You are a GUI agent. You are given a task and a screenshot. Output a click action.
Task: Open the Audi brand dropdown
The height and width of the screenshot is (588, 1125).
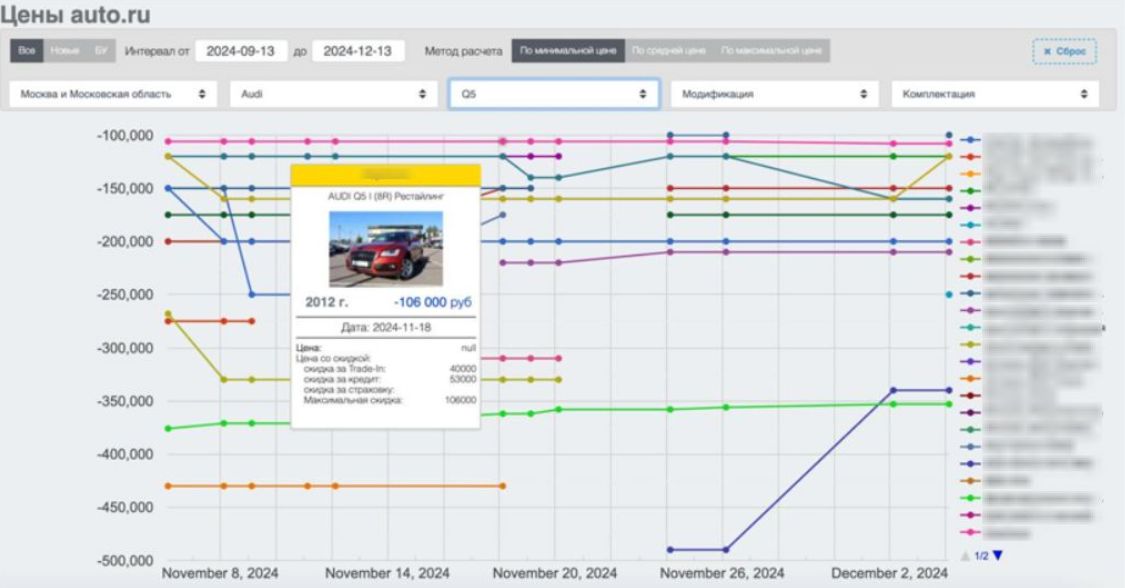click(334, 94)
